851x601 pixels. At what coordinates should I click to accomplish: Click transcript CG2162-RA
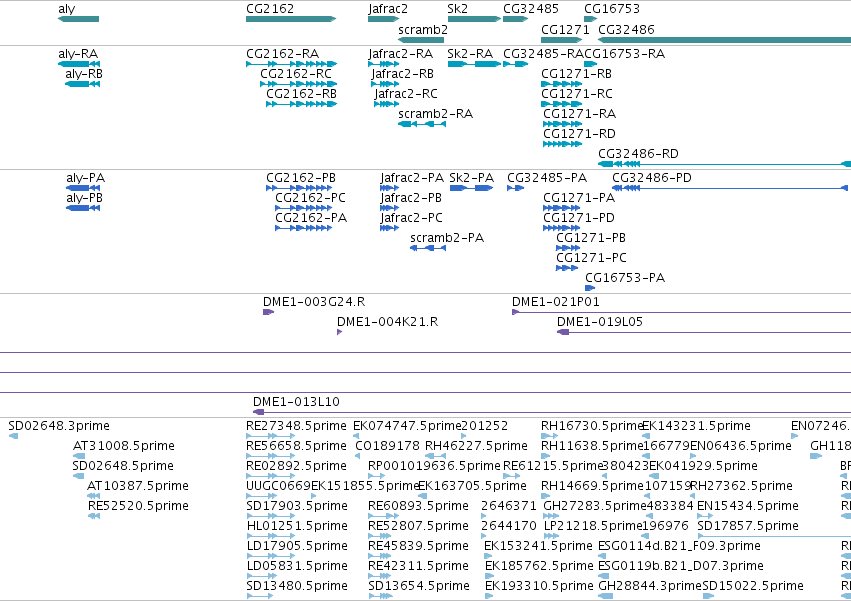[x=282, y=54]
